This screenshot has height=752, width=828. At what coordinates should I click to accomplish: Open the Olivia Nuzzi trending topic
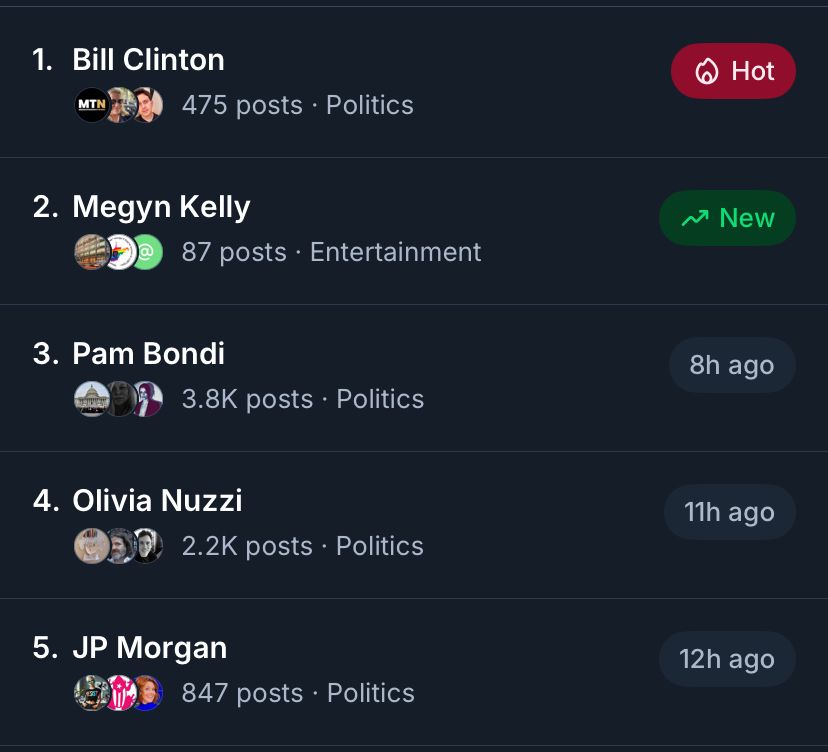coord(157,501)
